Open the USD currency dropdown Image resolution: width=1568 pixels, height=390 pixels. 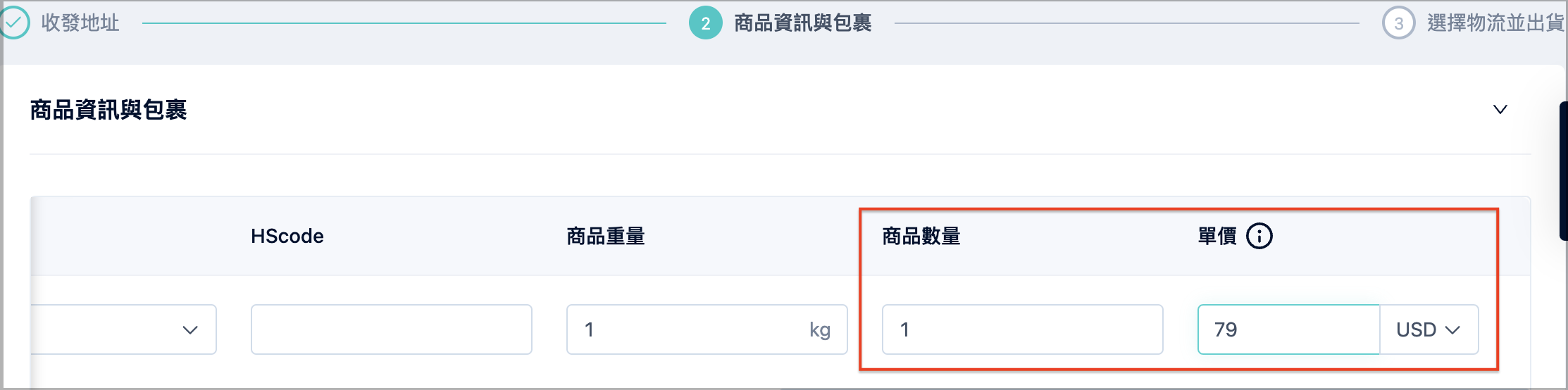(1429, 329)
